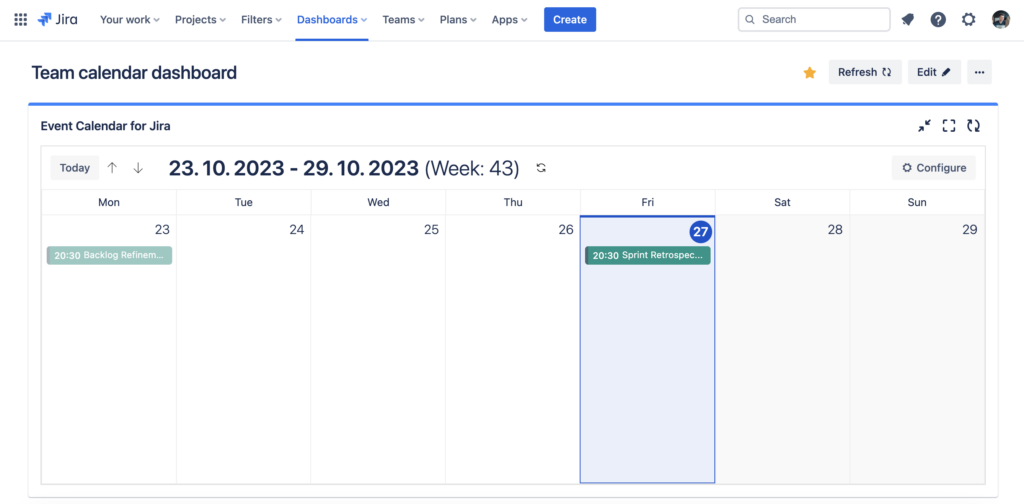Open the help question mark icon
The image size is (1024, 504).
pos(938,20)
